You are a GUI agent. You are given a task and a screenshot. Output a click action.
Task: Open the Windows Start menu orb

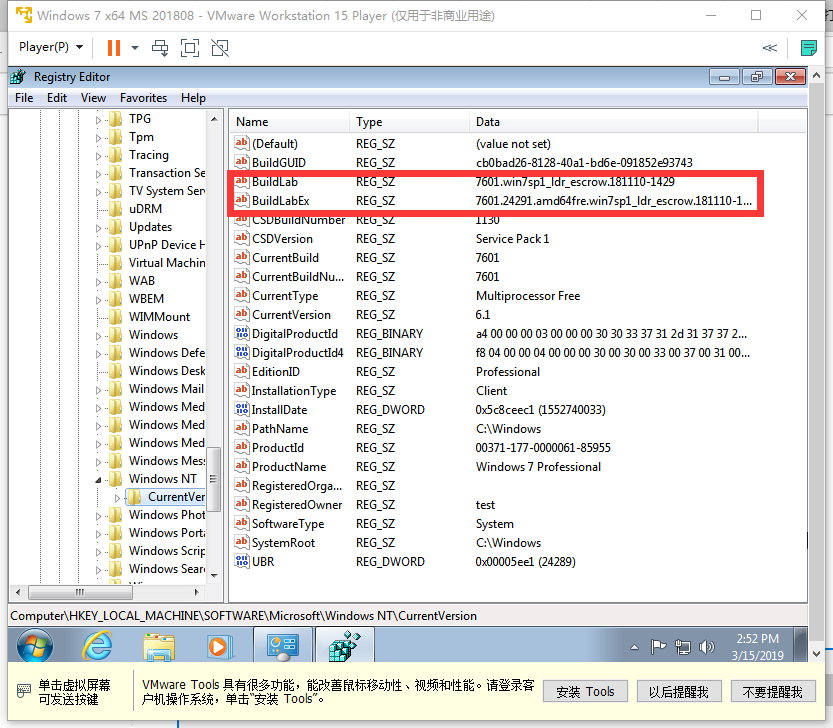pyautogui.click(x=35, y=646)
